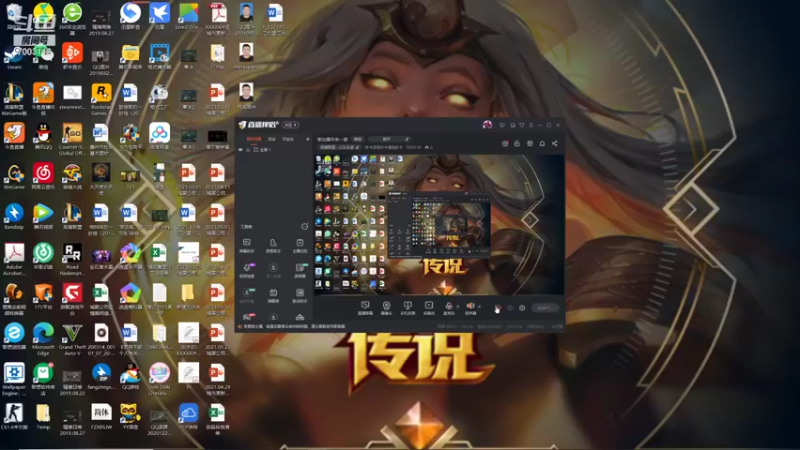Open the Tencent Video shortcut
The width and height of the screenshot is (800, 450).
[43, 216]
